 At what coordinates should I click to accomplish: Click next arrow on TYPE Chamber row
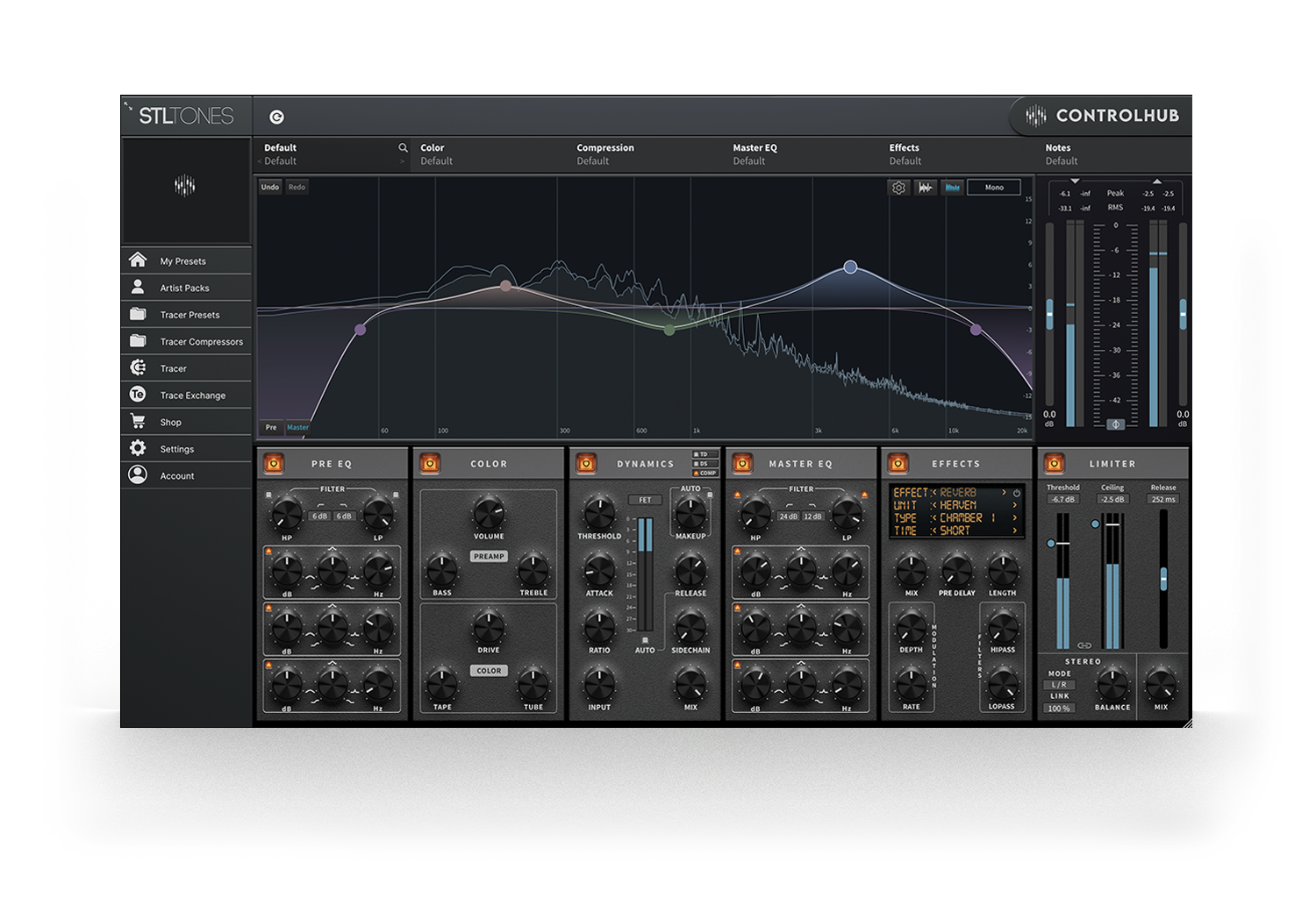pyautogui.click(x=1015, y=518)
